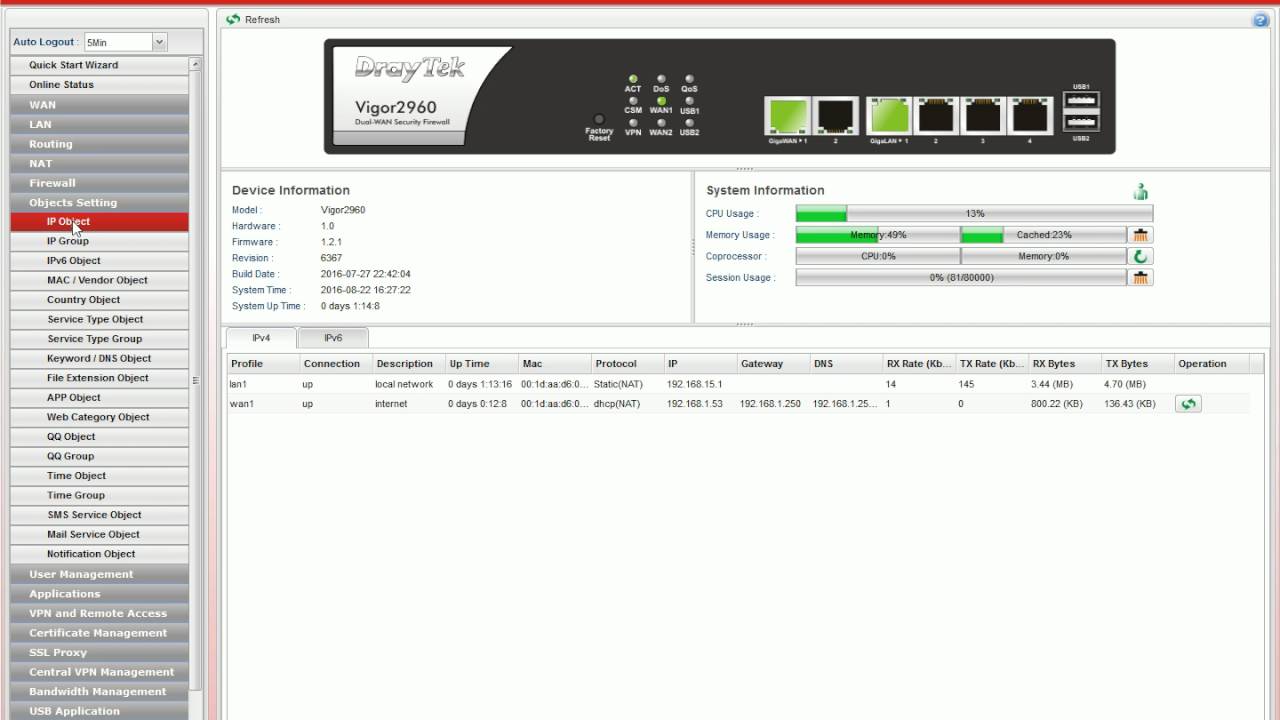Click the Up Time column header
Image resolution: width=1280 pixels, height=720 pixels.
pyautogui.click(x=482, y=364)
